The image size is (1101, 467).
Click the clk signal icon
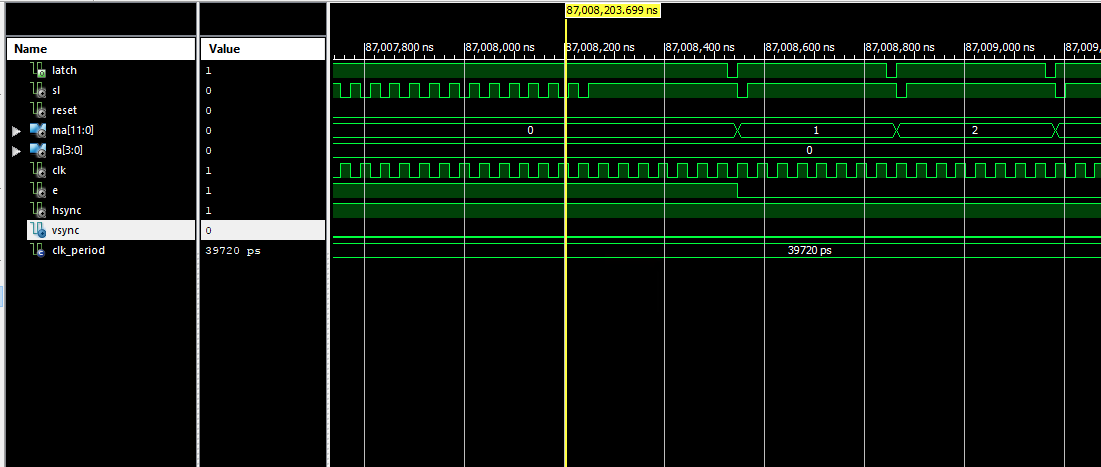tap(39, 171)
